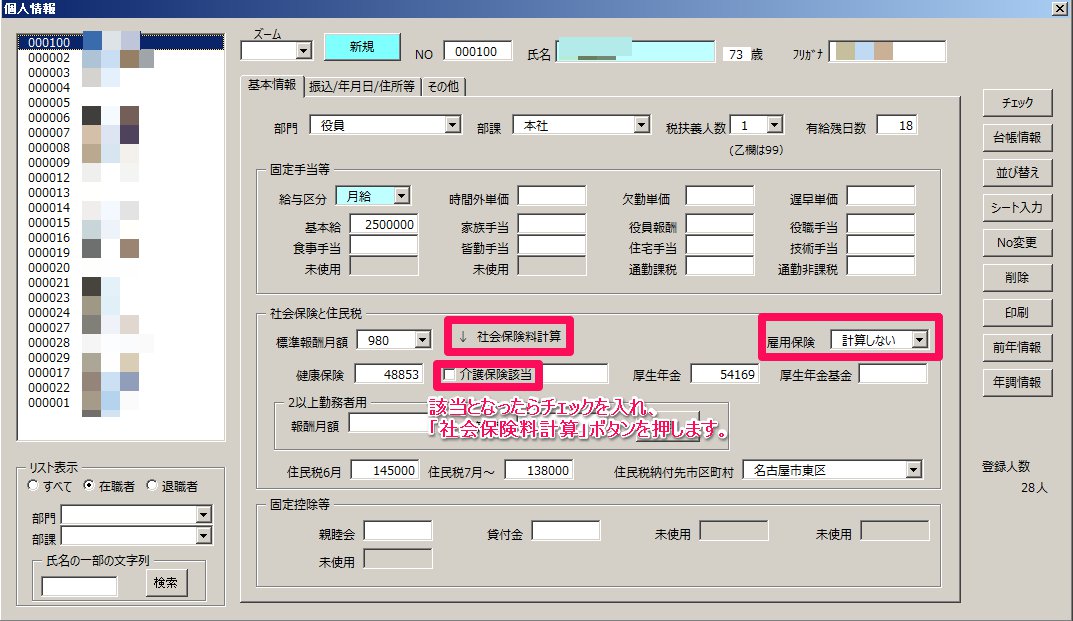1073x621 pixels.
Task: Click the 役員報酬 field
Action: (x=720, y=225)
